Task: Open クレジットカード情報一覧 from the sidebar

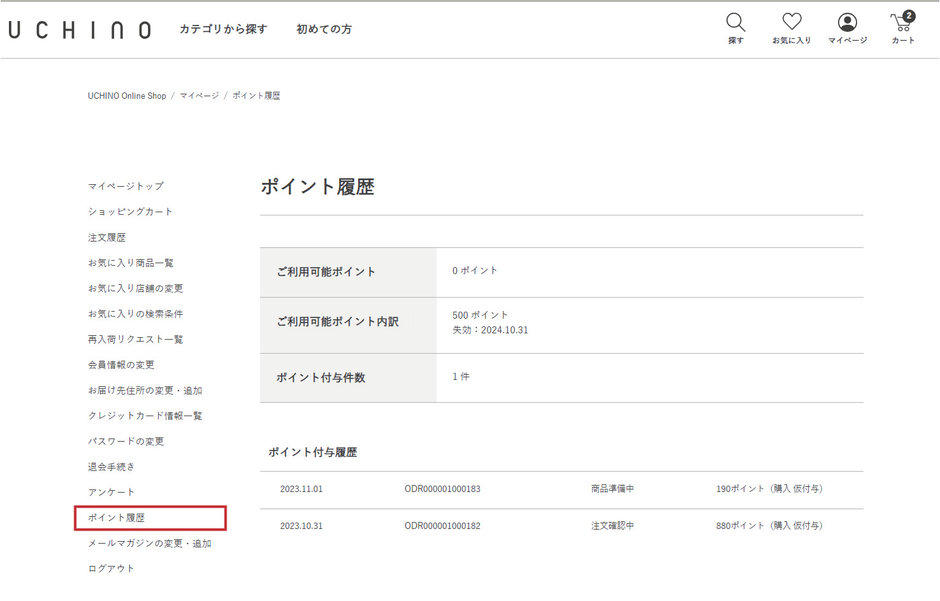Action: [x=144, y=415]
